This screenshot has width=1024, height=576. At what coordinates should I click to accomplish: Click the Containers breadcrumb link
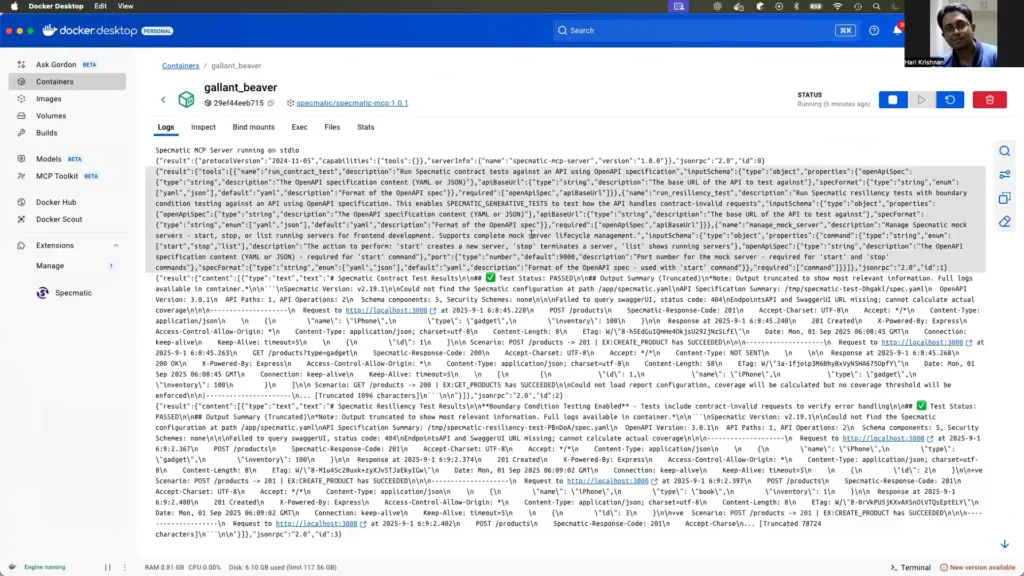[180, 66]
